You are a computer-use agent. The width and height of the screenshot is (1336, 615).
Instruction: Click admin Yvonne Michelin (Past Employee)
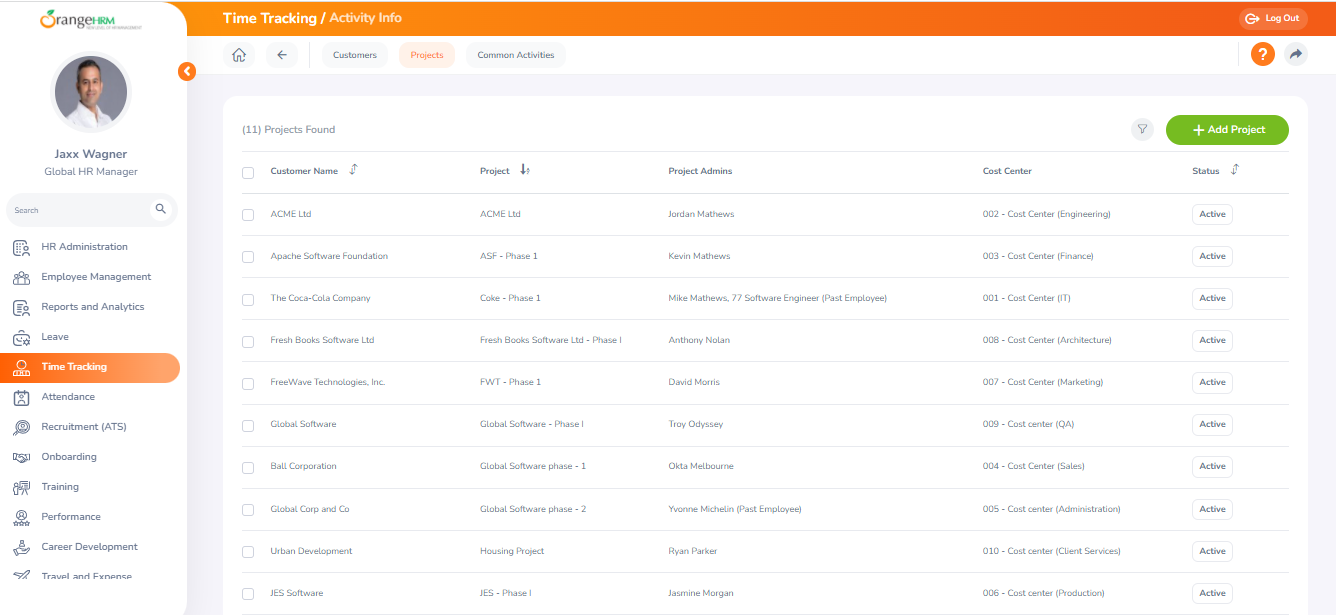735,509
